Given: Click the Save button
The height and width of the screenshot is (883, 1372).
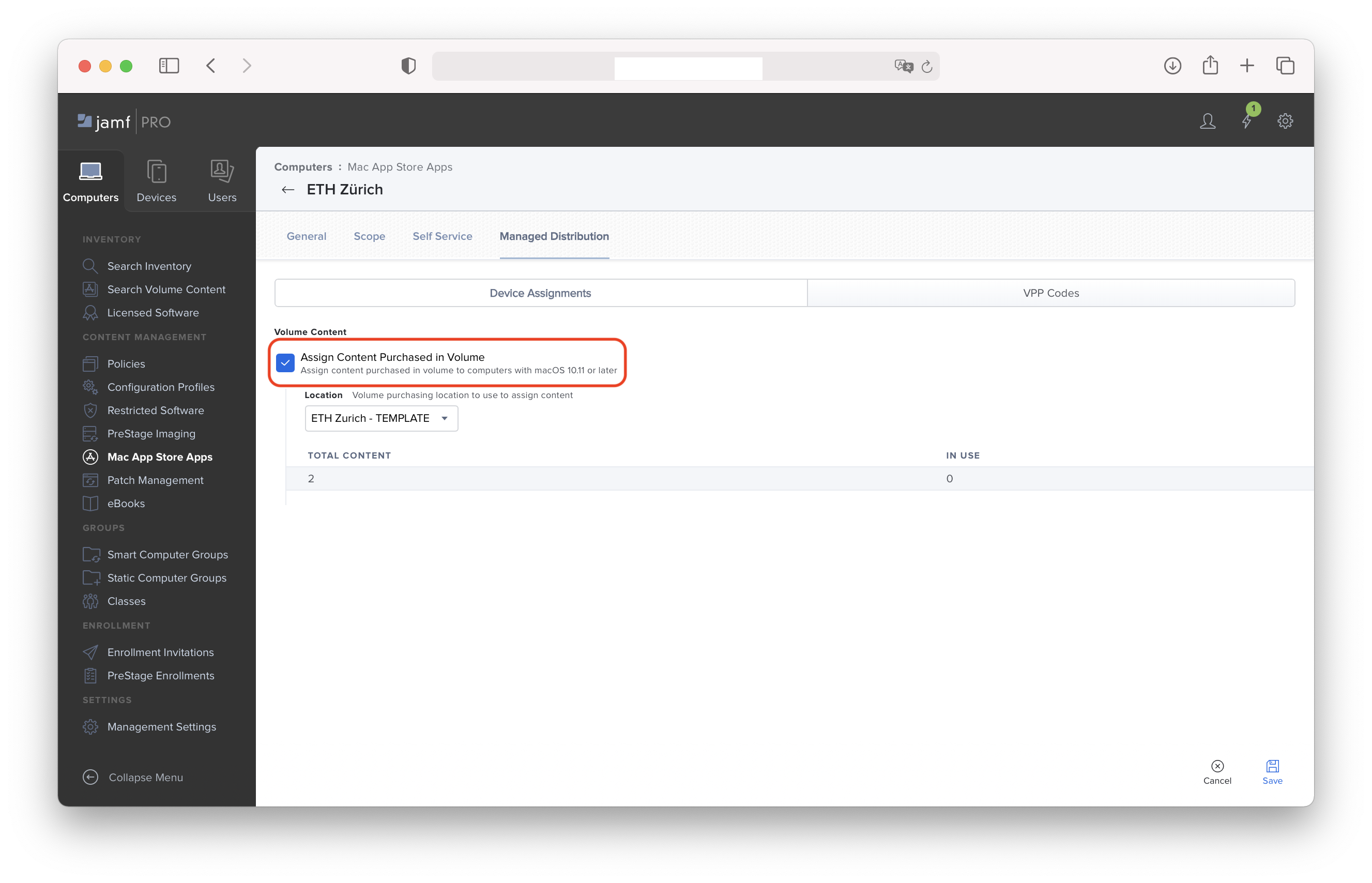Looking at the screenshot, I should click(1271, 771).
